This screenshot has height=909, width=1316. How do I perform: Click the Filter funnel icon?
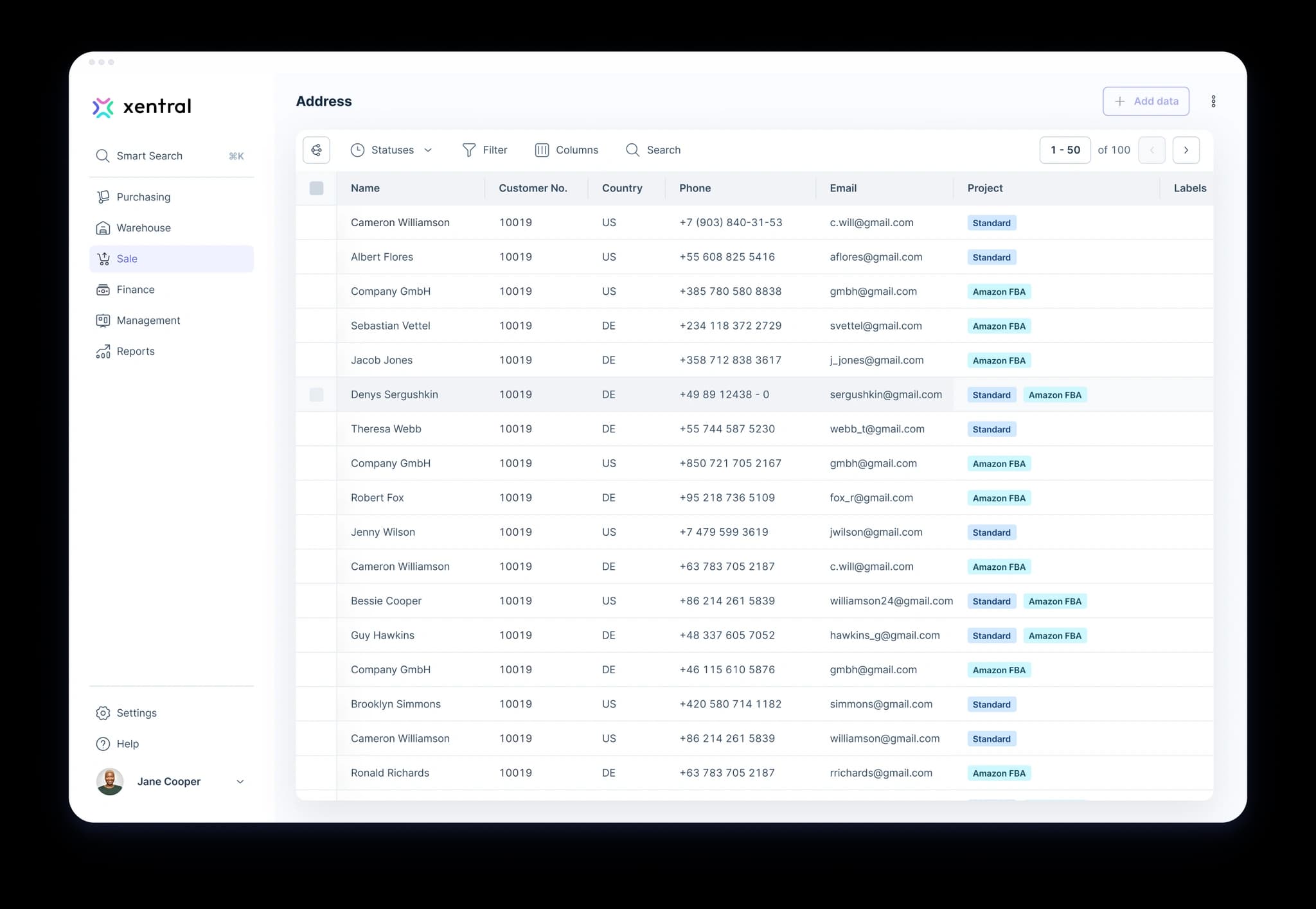pyautogui.click(x=469, y=150)
